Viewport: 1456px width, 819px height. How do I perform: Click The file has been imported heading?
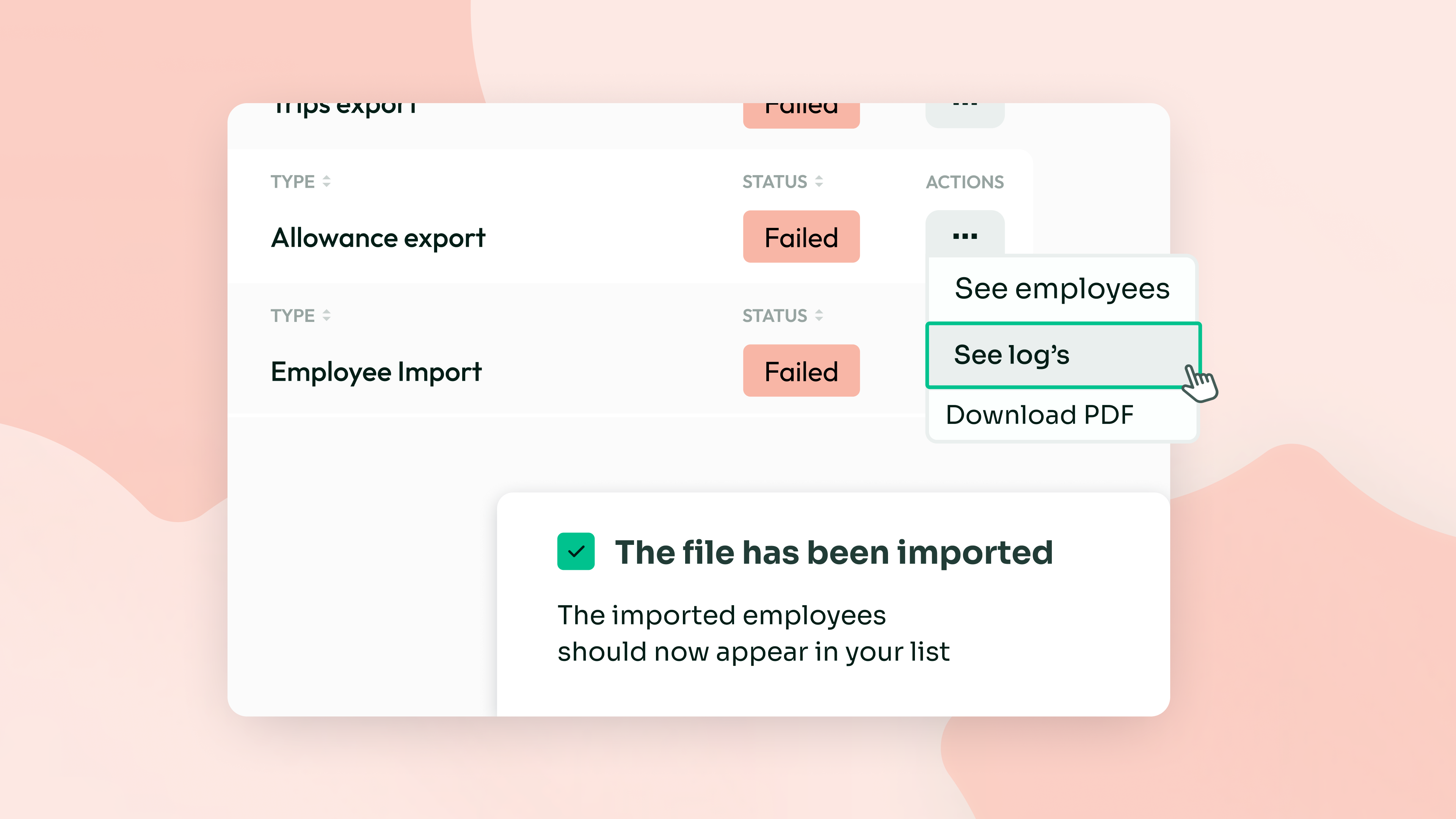click(x=834, y=552)
